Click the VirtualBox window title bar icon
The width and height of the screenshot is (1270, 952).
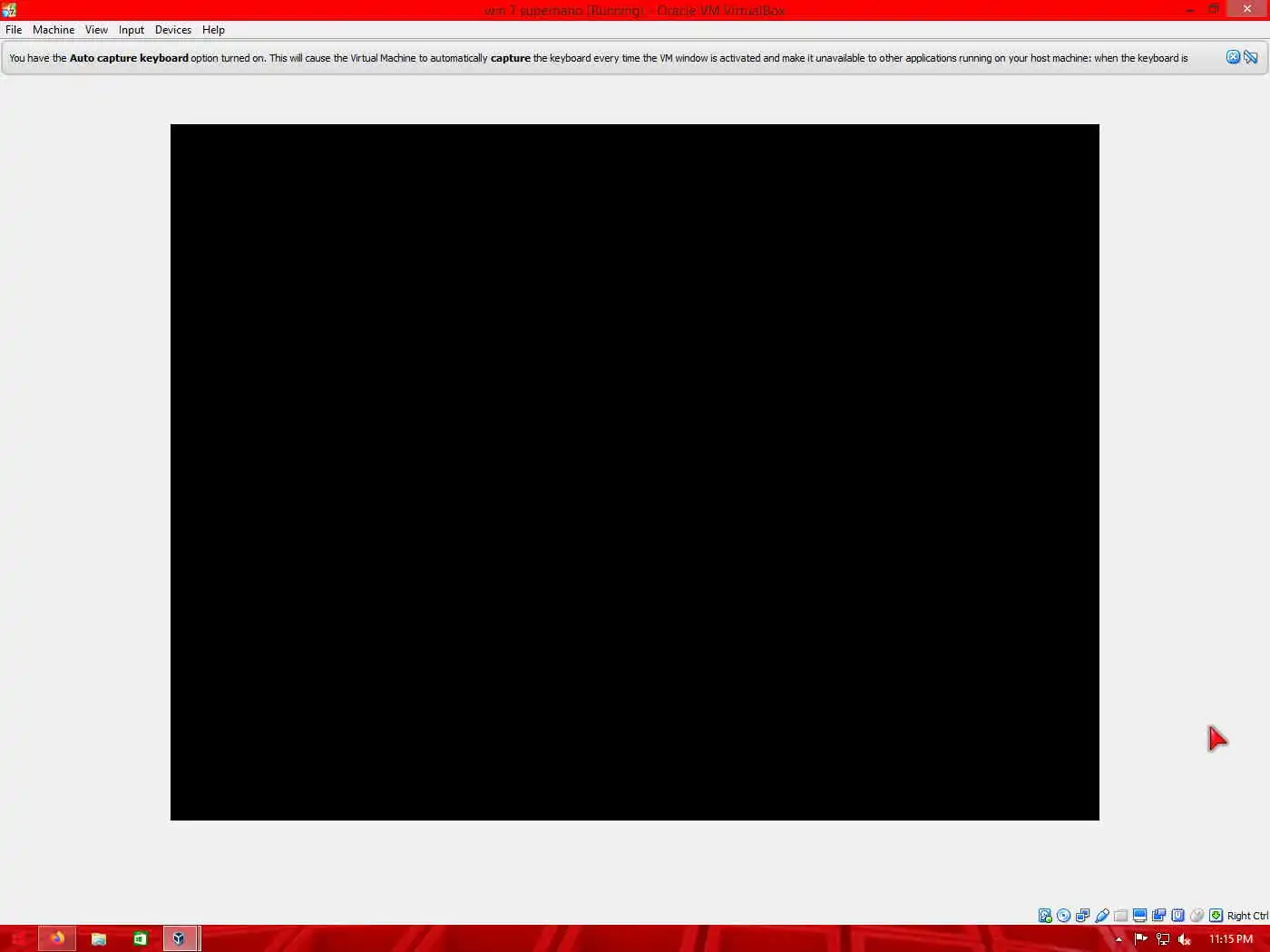tap(9, 10)
